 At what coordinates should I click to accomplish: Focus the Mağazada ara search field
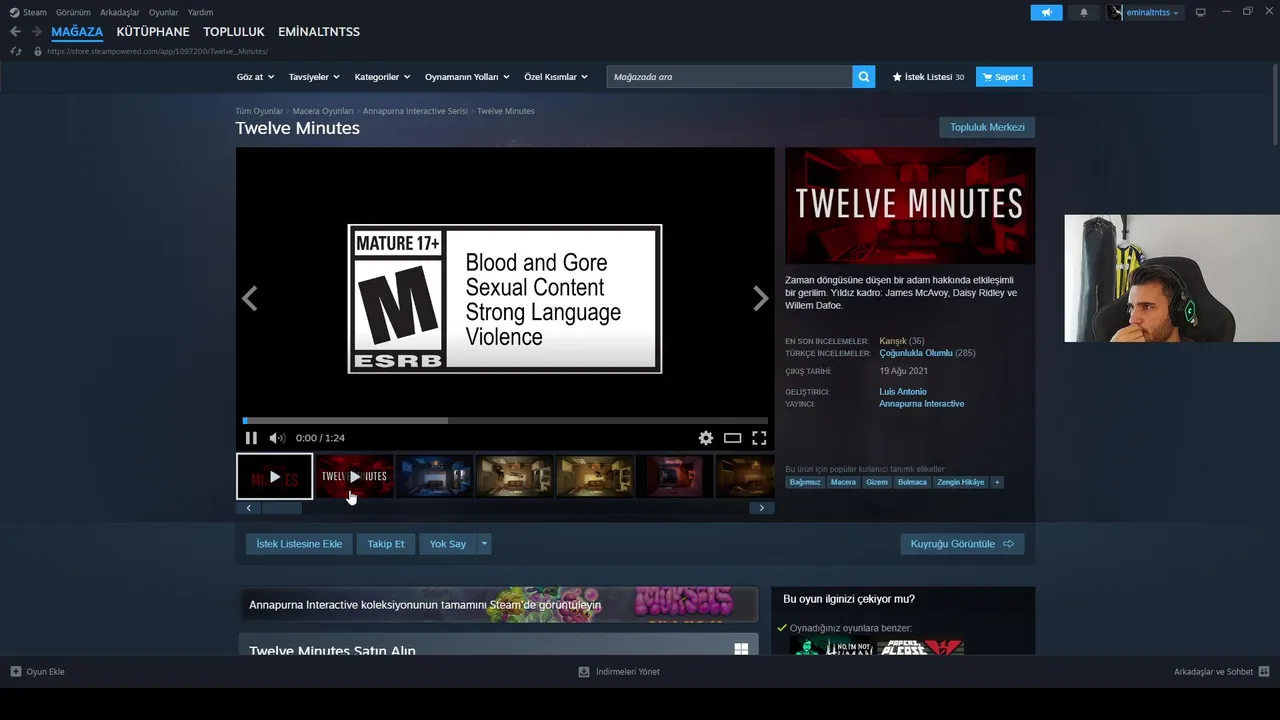pyautogui.click(x=729, y=77)
